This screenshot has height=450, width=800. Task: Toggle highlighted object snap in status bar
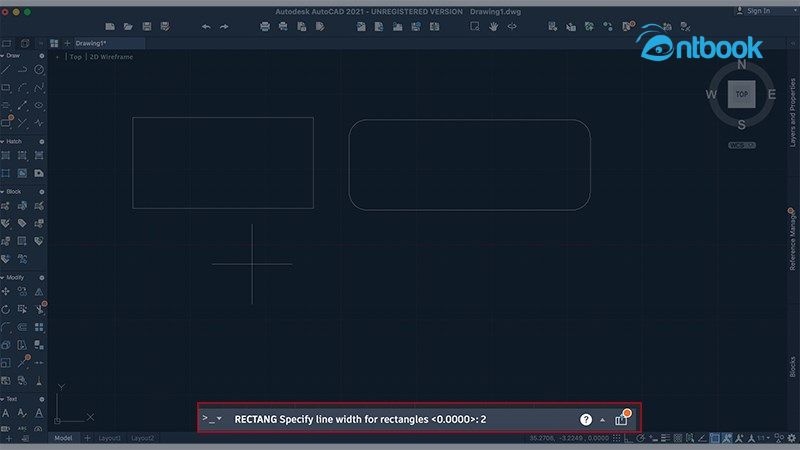point(715,438)
